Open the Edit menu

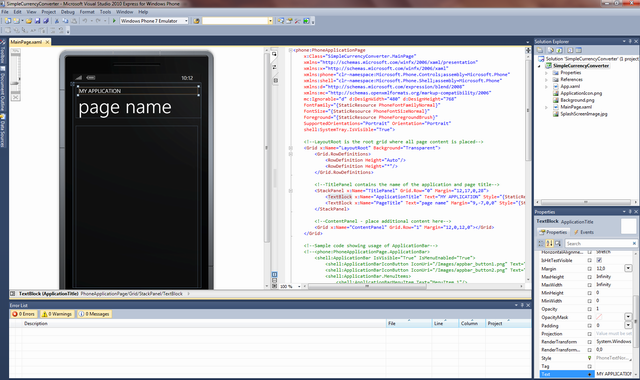coord(18,12)
